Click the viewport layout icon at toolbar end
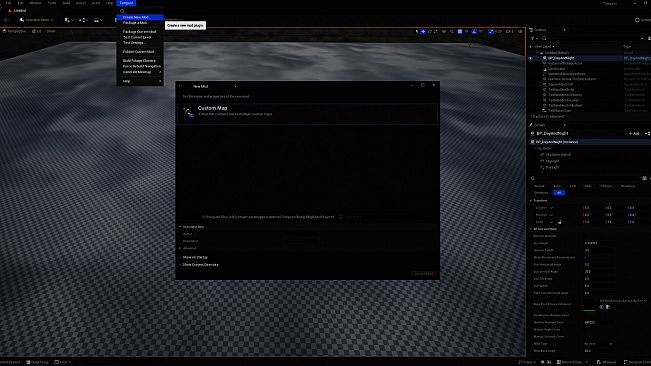The image size is (651, 366). 520,32
